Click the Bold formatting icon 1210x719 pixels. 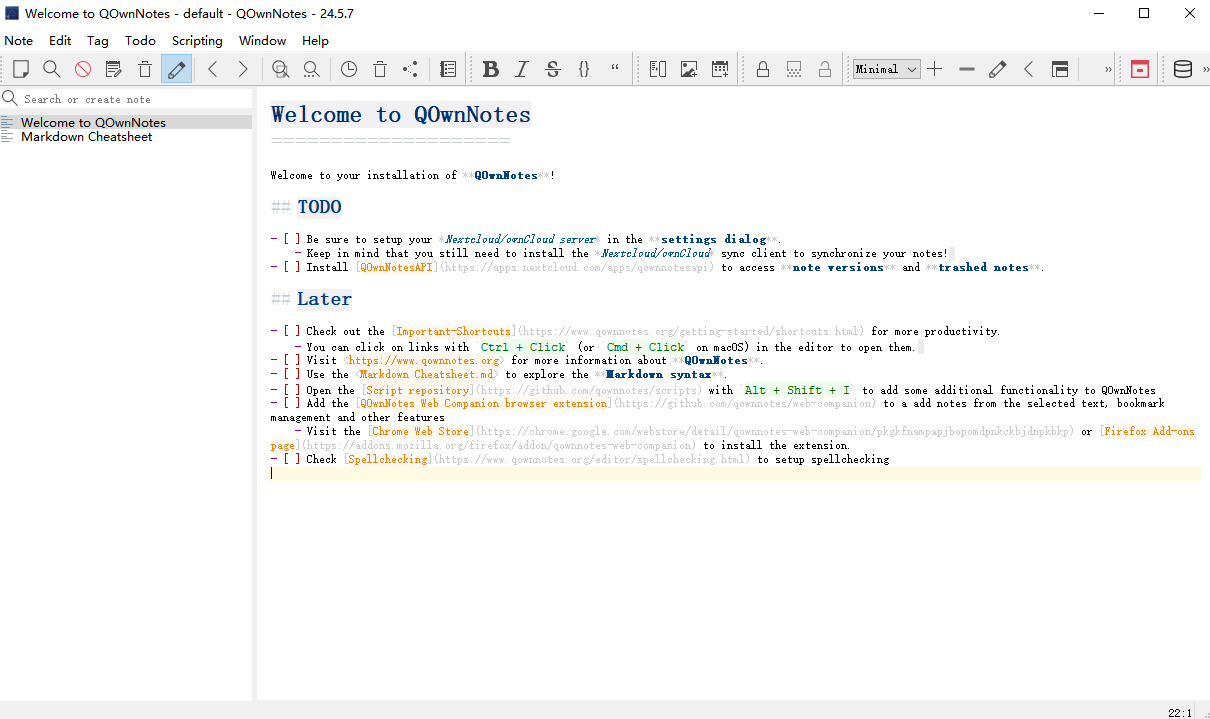(x=490, y=69)
